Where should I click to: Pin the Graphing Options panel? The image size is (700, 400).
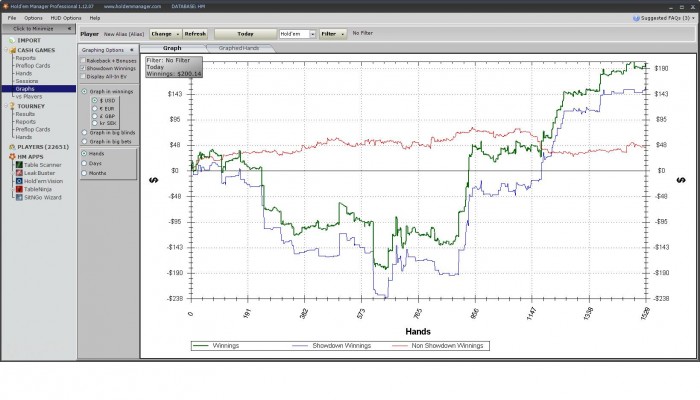(132, 50)
